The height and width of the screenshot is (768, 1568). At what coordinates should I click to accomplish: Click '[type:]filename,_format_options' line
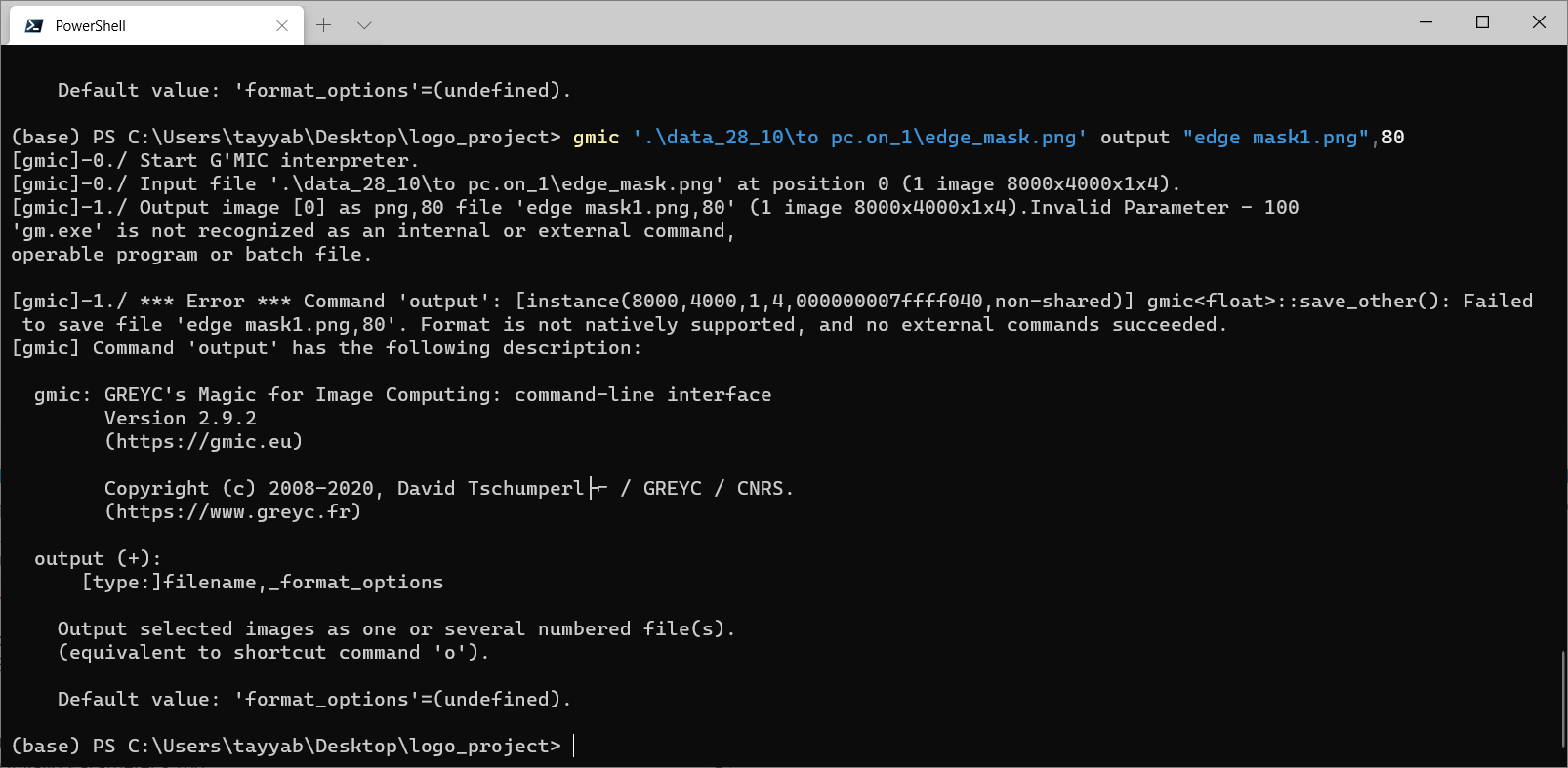tap(263, 582)
